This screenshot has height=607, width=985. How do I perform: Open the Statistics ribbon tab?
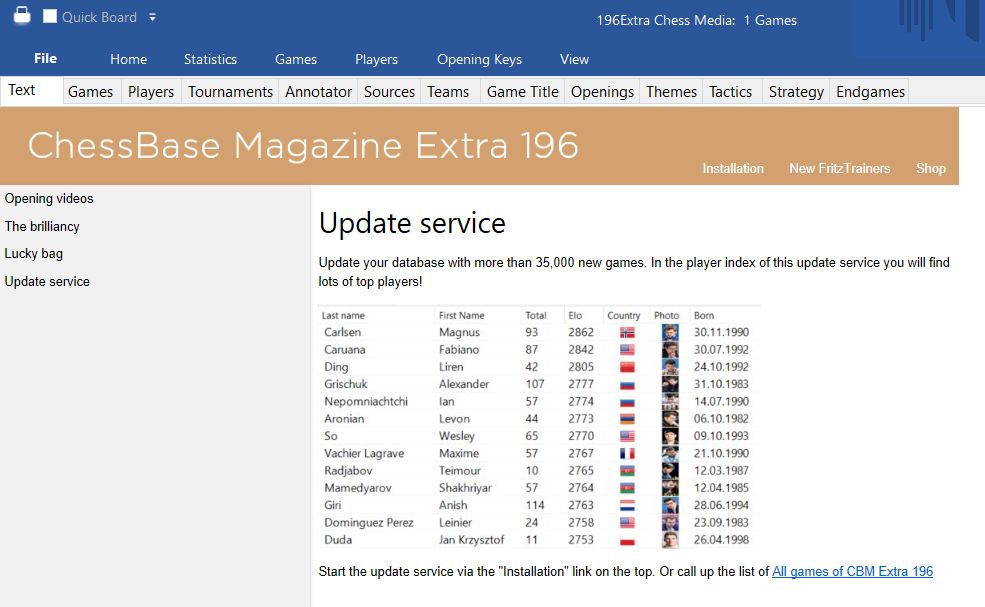210,59
